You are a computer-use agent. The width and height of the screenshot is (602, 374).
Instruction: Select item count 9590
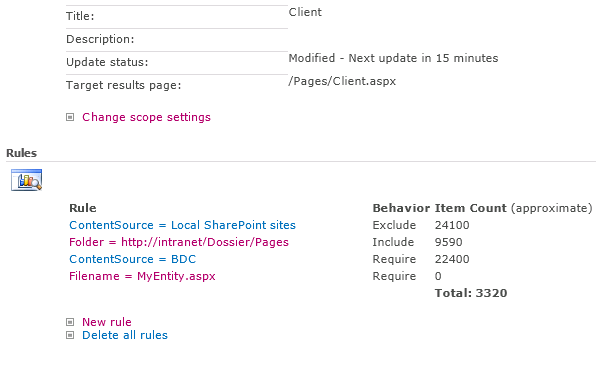[x=448, y=242]
